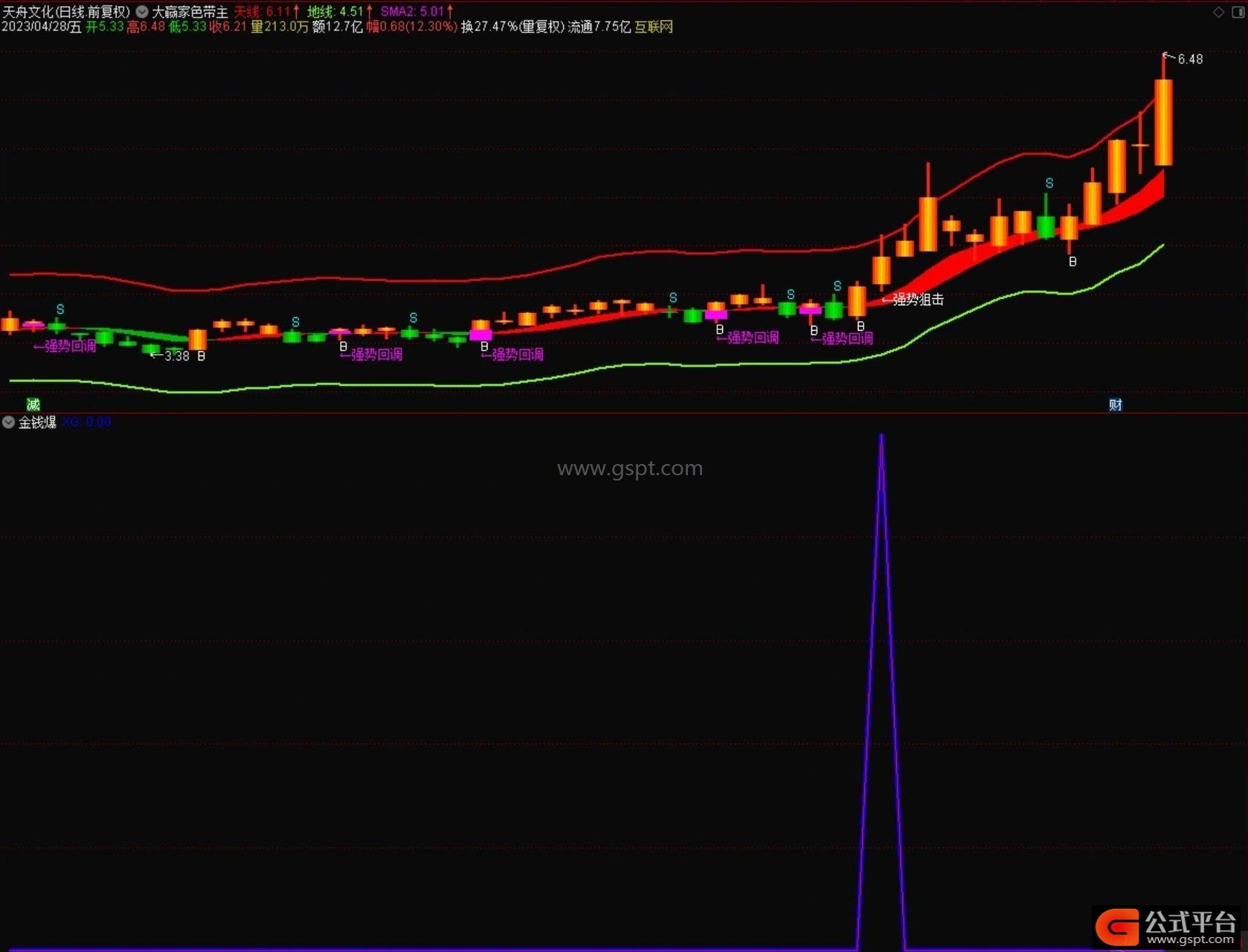Click the low price 低5.33
1248x952 pixels.
click(x=187, y=27)
